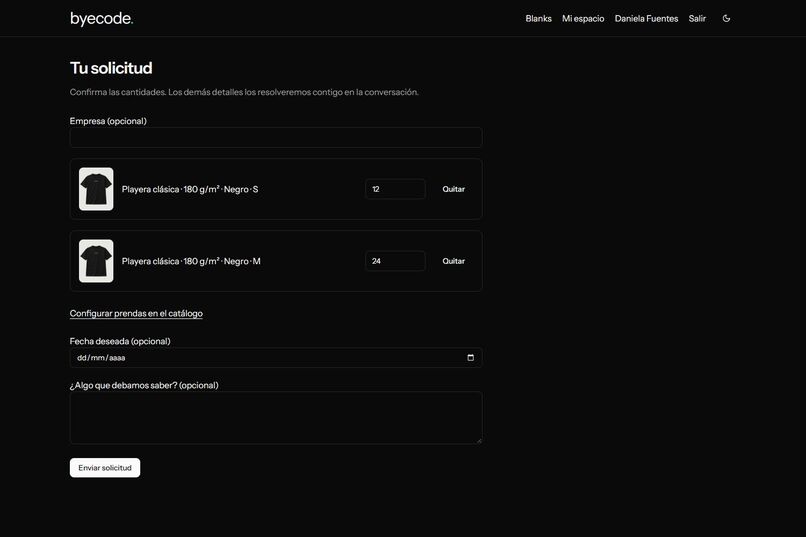This screenshot has height=537, width=806.
Task: Focus the Empresa (opcional) input field
Action: coord(276,138)
